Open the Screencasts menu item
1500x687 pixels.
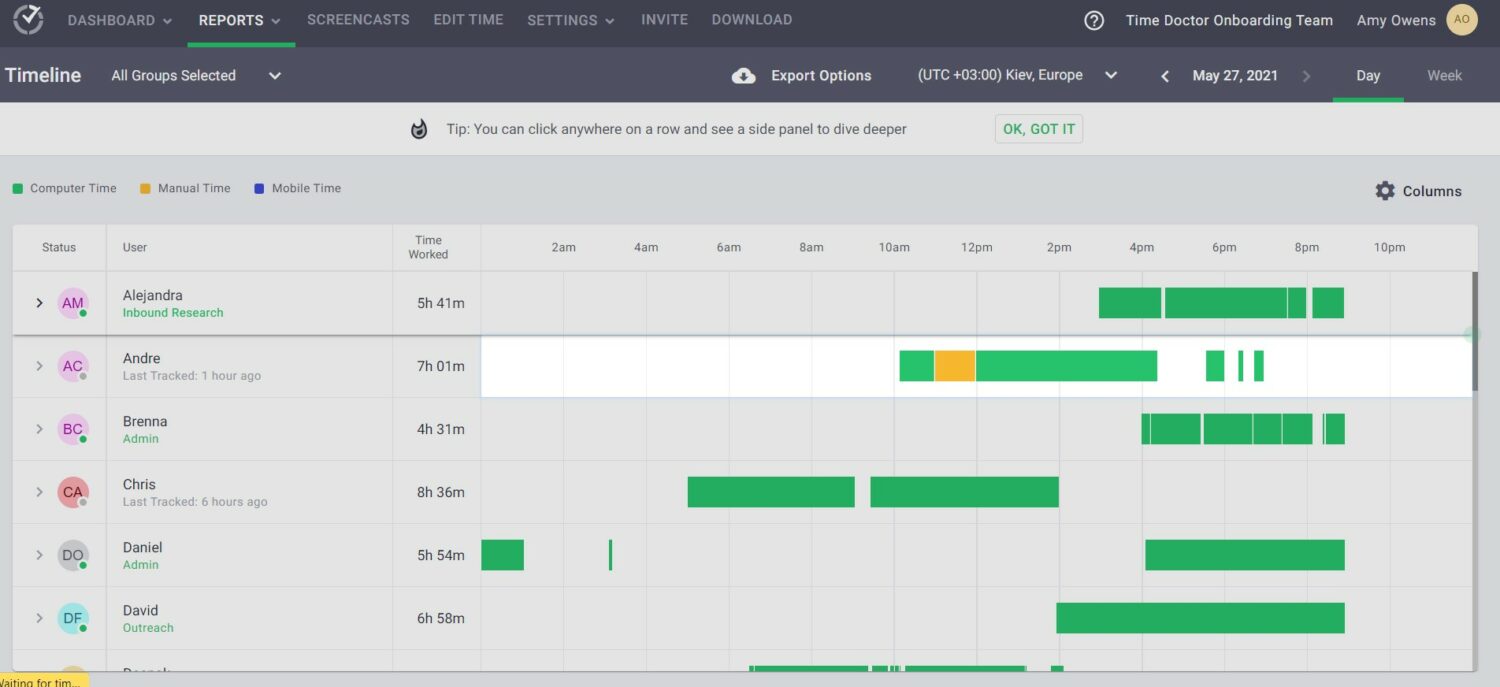358,19
